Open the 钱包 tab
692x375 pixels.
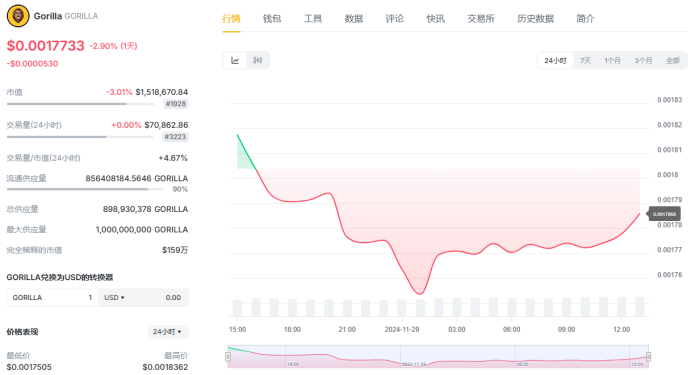[x=272, y=19]
